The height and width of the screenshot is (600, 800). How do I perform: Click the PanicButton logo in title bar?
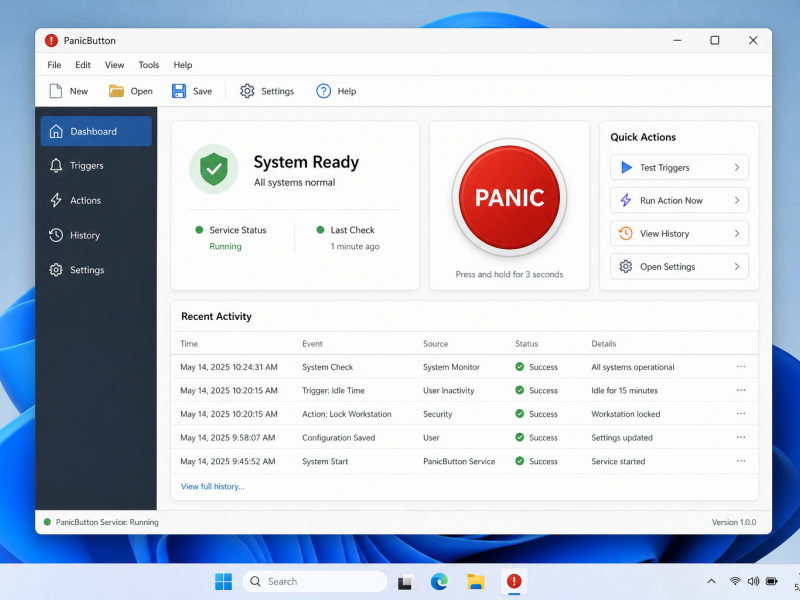[51, 40]
